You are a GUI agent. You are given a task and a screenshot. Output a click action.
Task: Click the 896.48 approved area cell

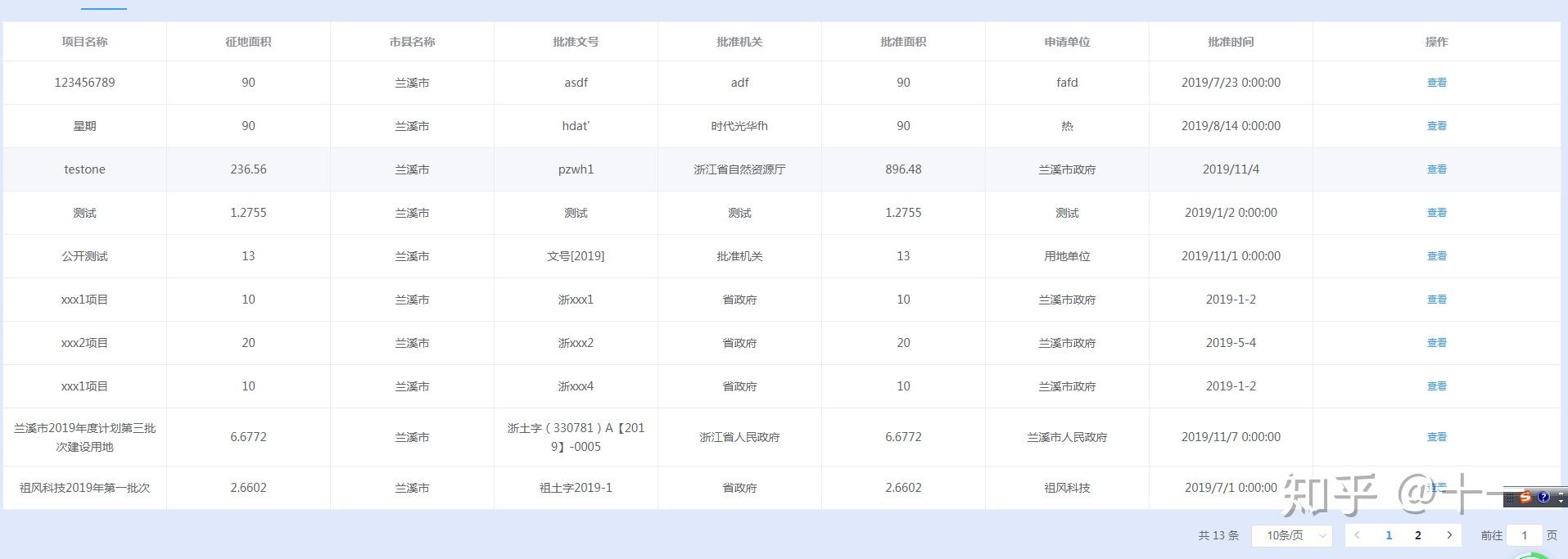coord(903,169)
